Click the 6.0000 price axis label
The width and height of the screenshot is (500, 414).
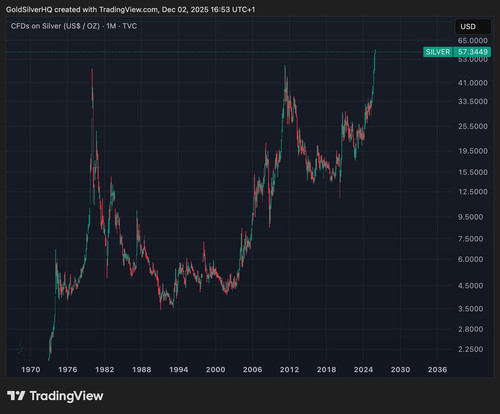pos(470,259)
